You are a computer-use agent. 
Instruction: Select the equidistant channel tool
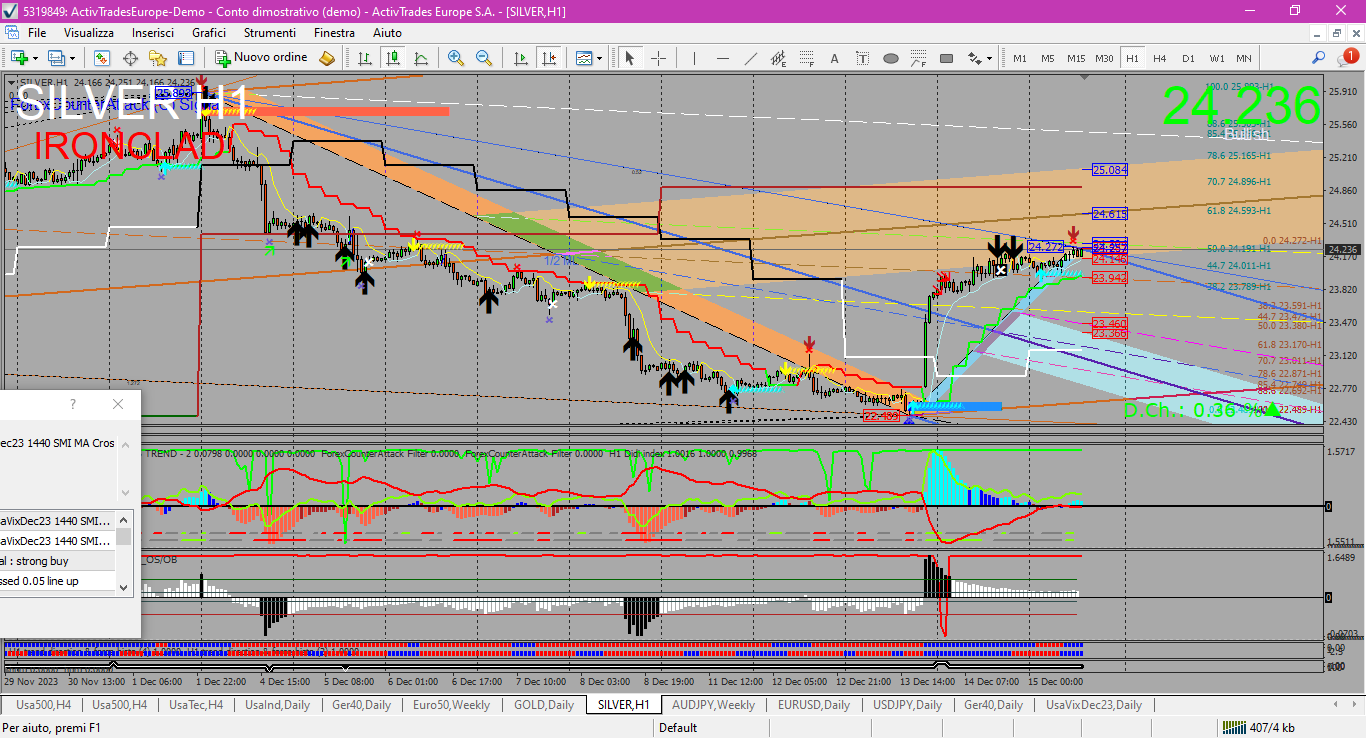[779, 58]
